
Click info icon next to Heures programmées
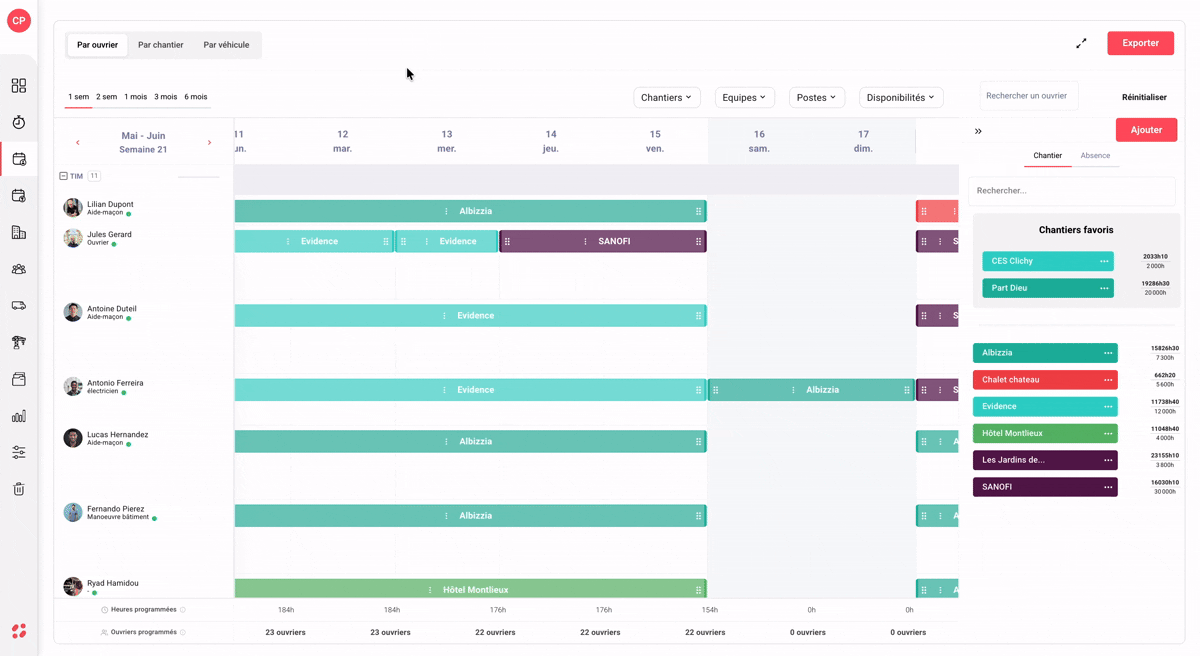point(183,610)
